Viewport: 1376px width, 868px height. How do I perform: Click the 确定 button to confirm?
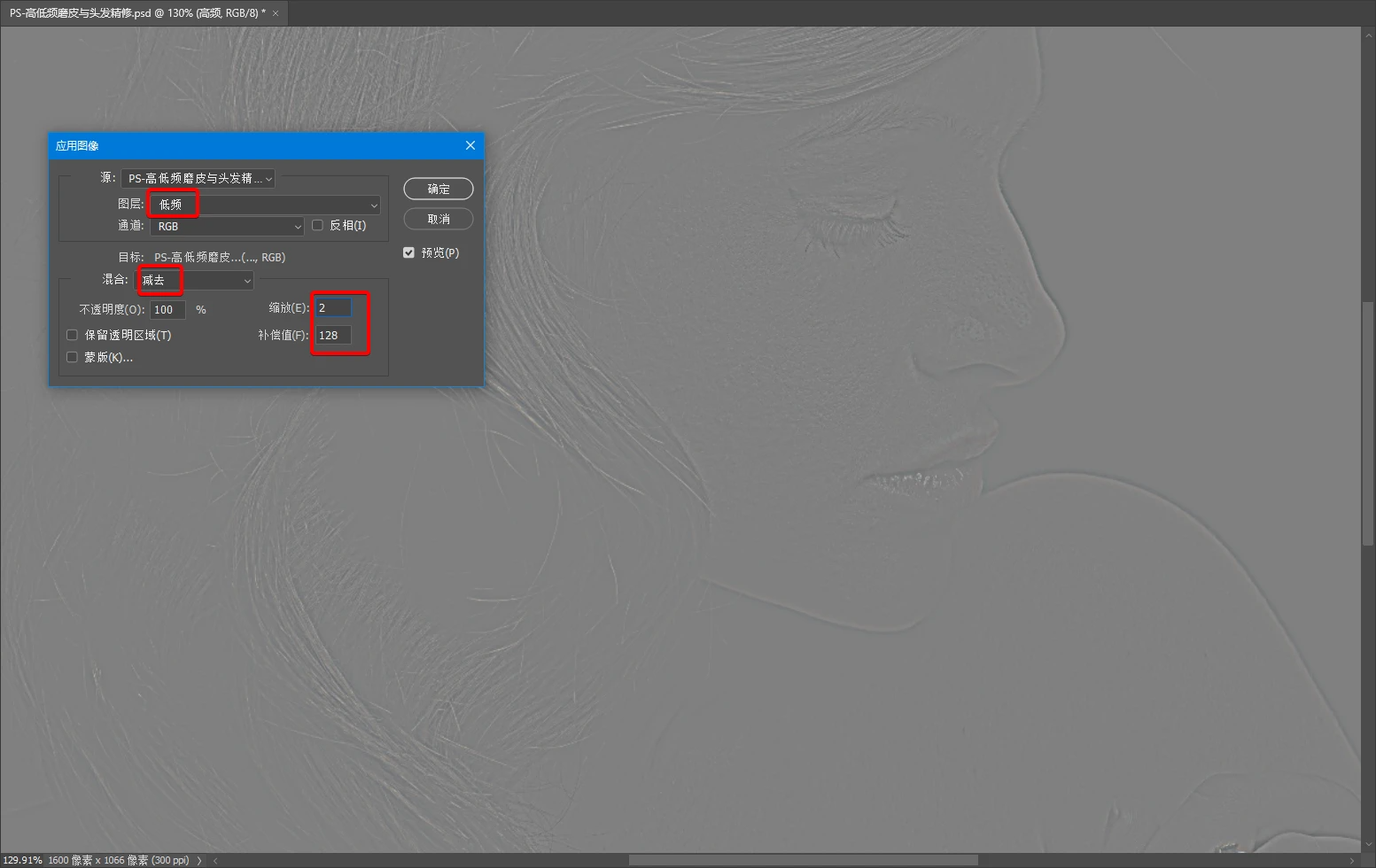pyautogui.click(x=438, y=189)
